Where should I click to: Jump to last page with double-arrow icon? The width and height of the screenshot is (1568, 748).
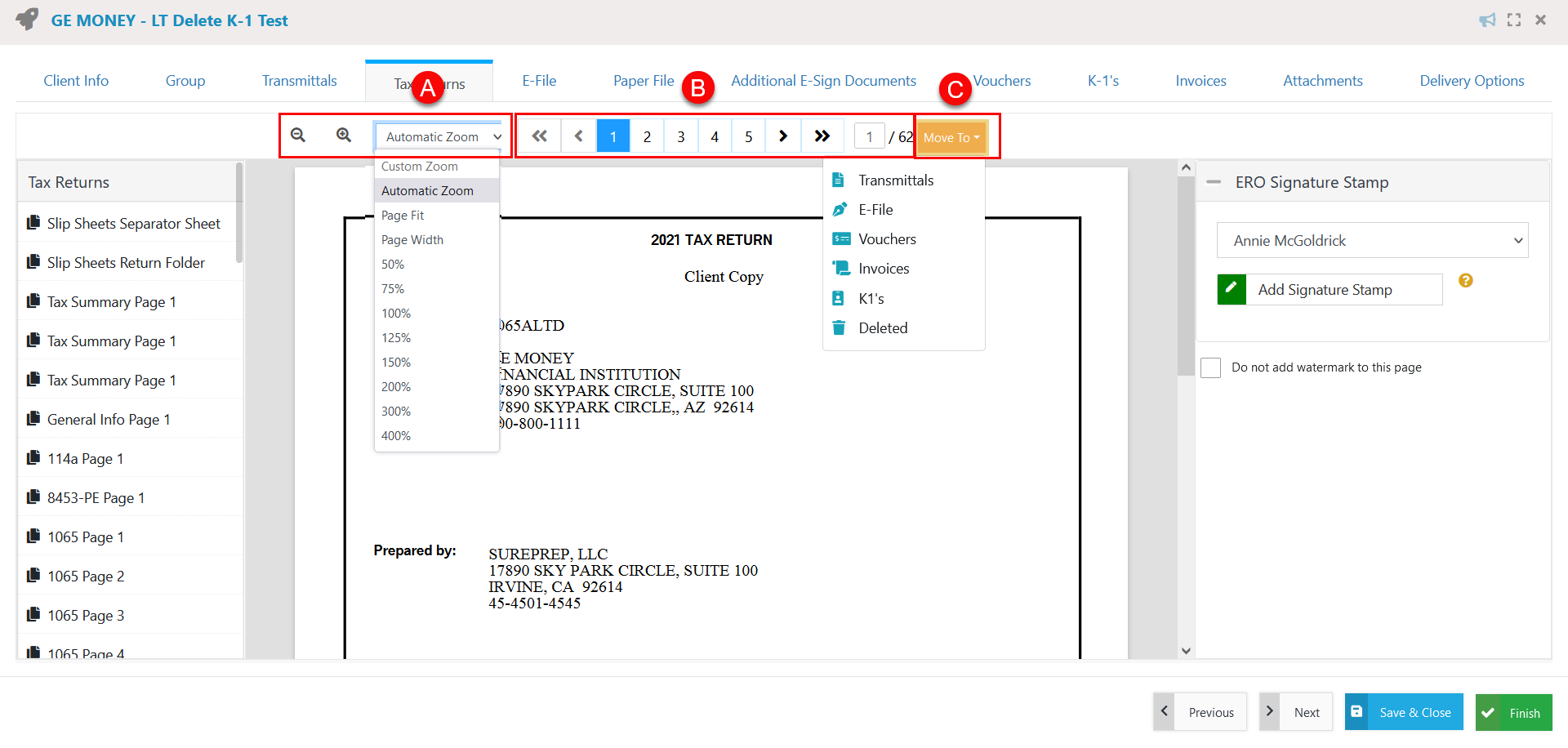[822, 136]
